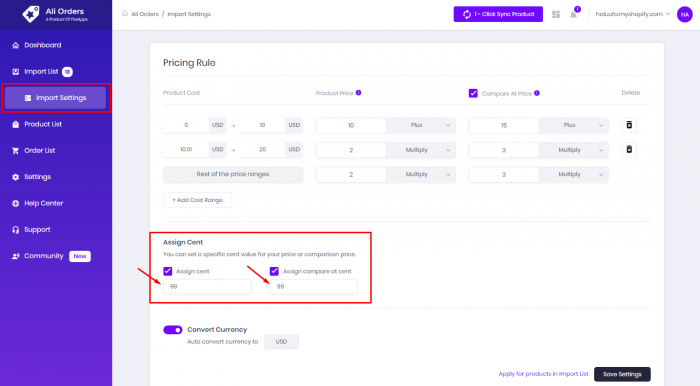This screenshot has height=386, width=700.
Task: Click the HA user avatar
Action: [x=684, y=14]
